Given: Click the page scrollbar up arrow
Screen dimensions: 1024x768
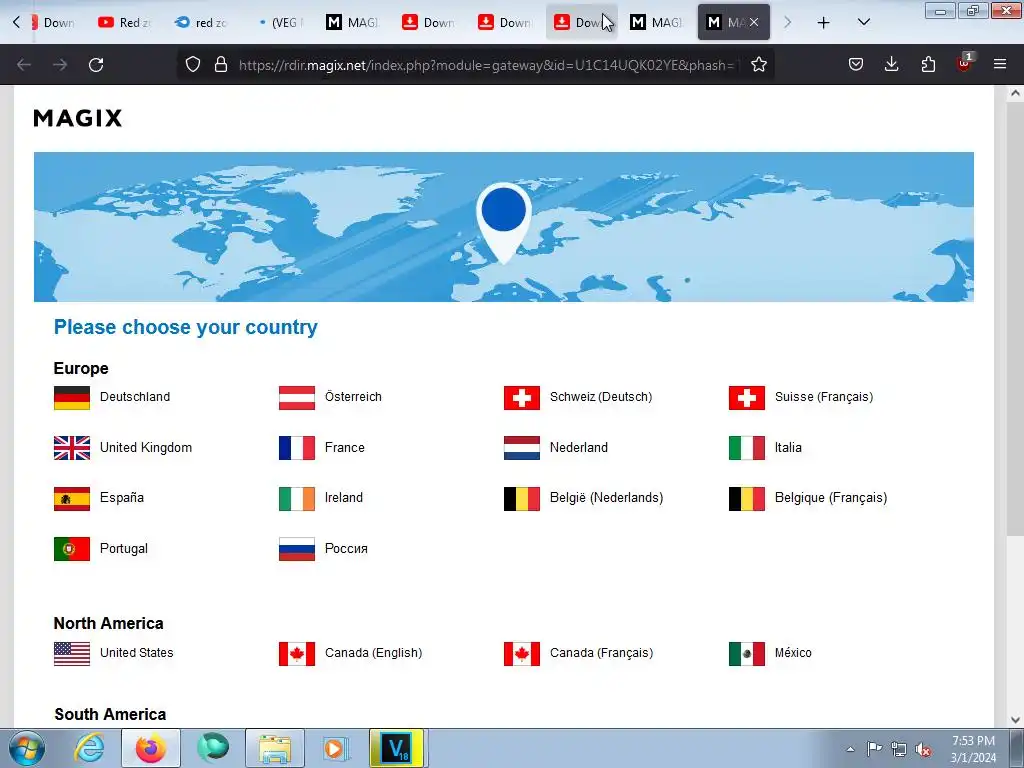Looking at the screenshot, I should tap(1015, 93).
